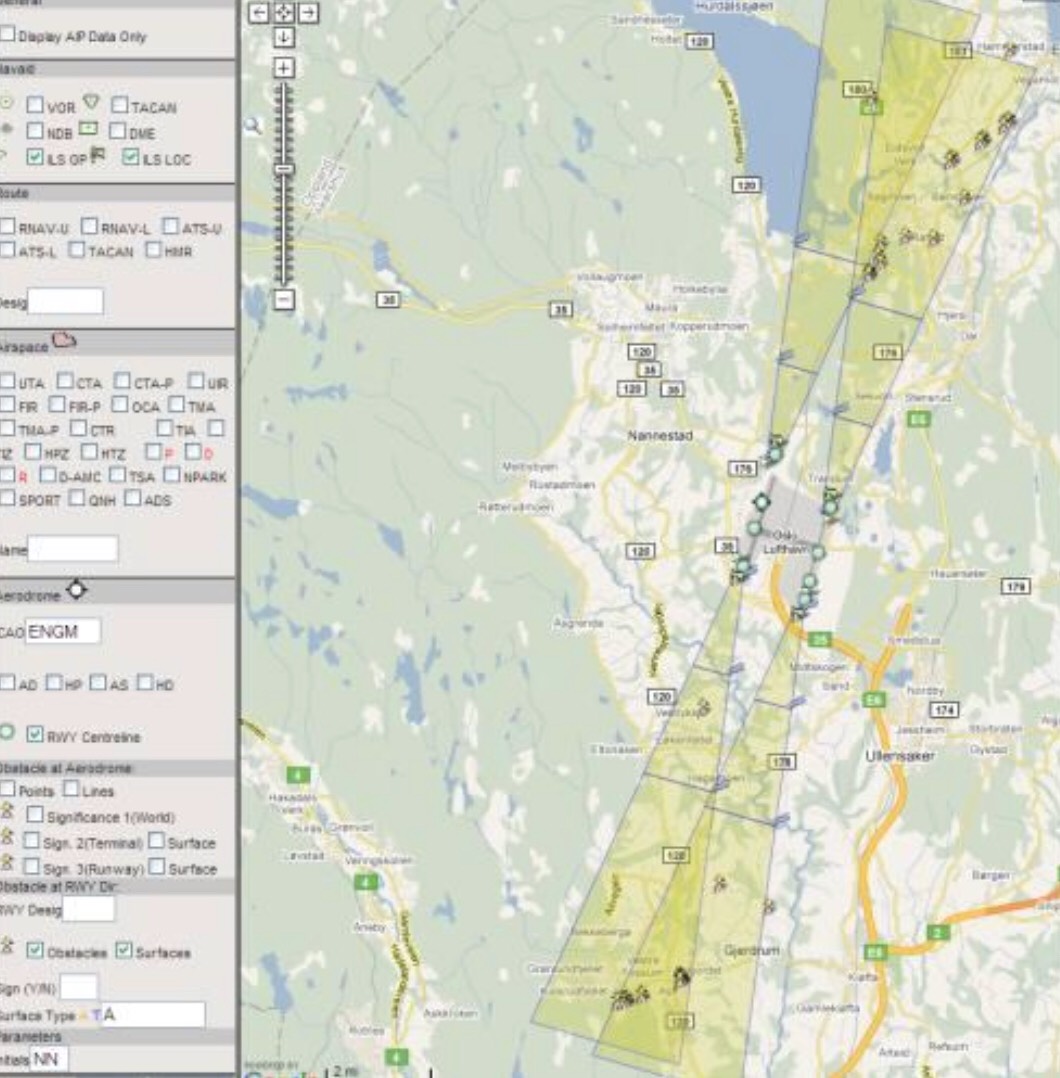Viewport: 1060px width, 1078px height.
Task: Enable the HD aerodrome checkbox
Action: 144,682
